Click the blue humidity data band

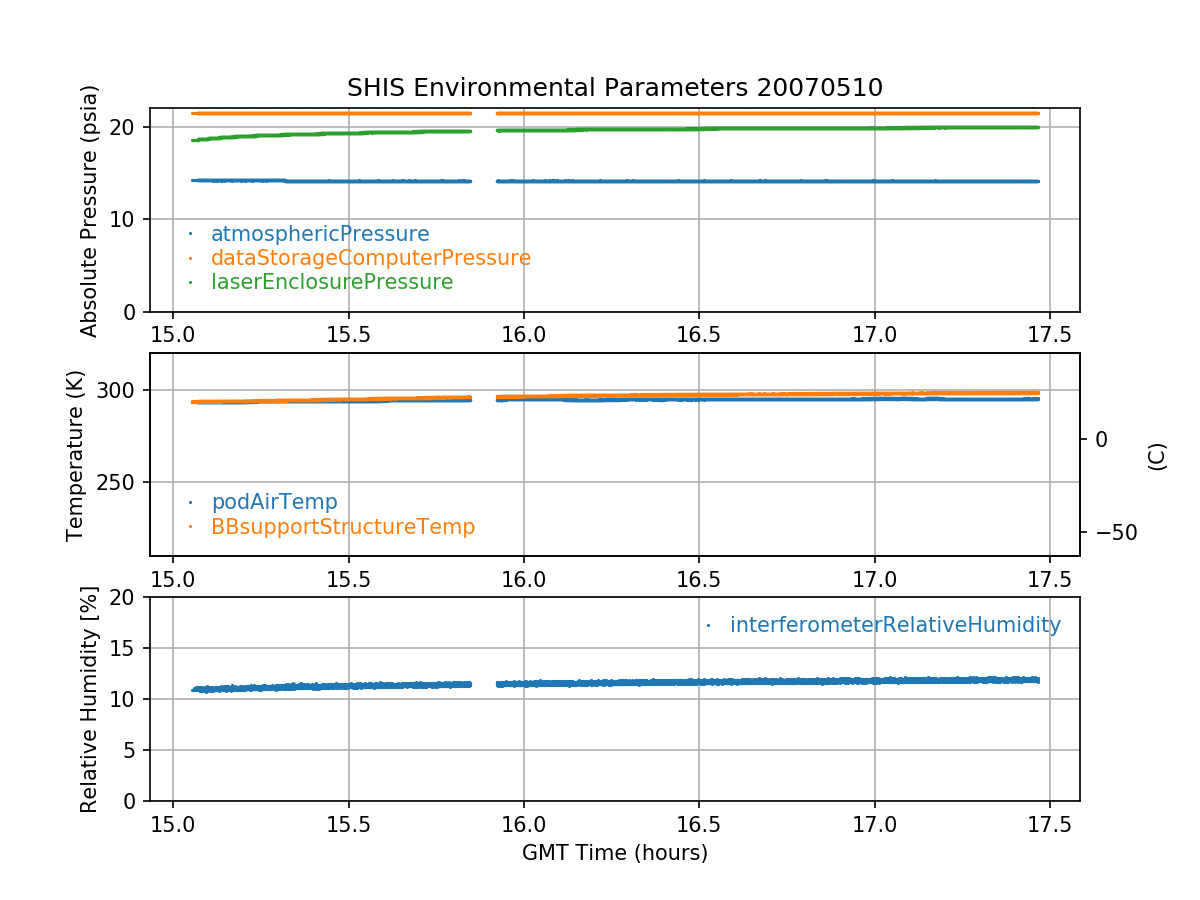(700, 681)
